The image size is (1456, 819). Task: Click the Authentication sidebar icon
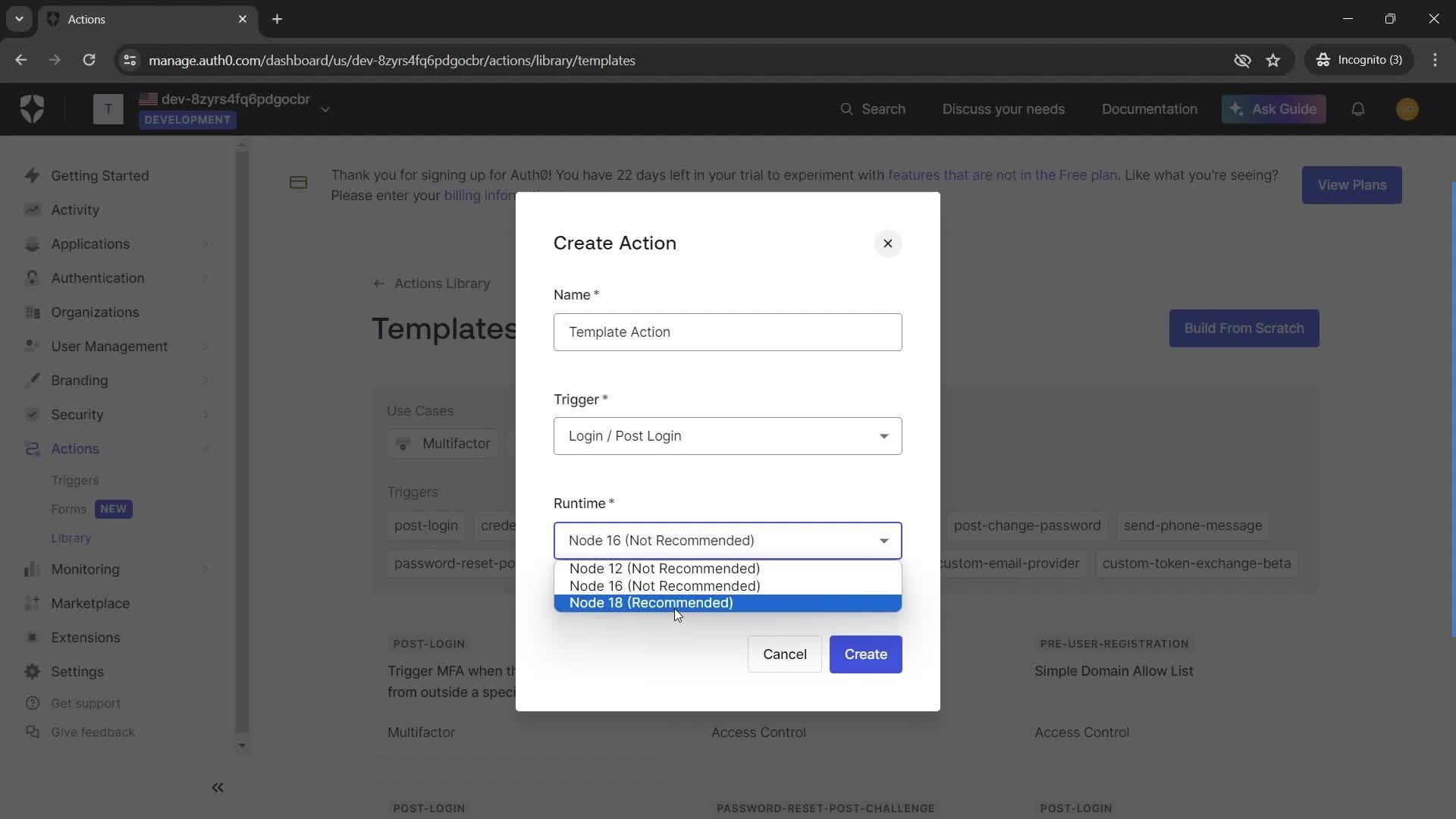pyautogui.click(x=32, y=278)
